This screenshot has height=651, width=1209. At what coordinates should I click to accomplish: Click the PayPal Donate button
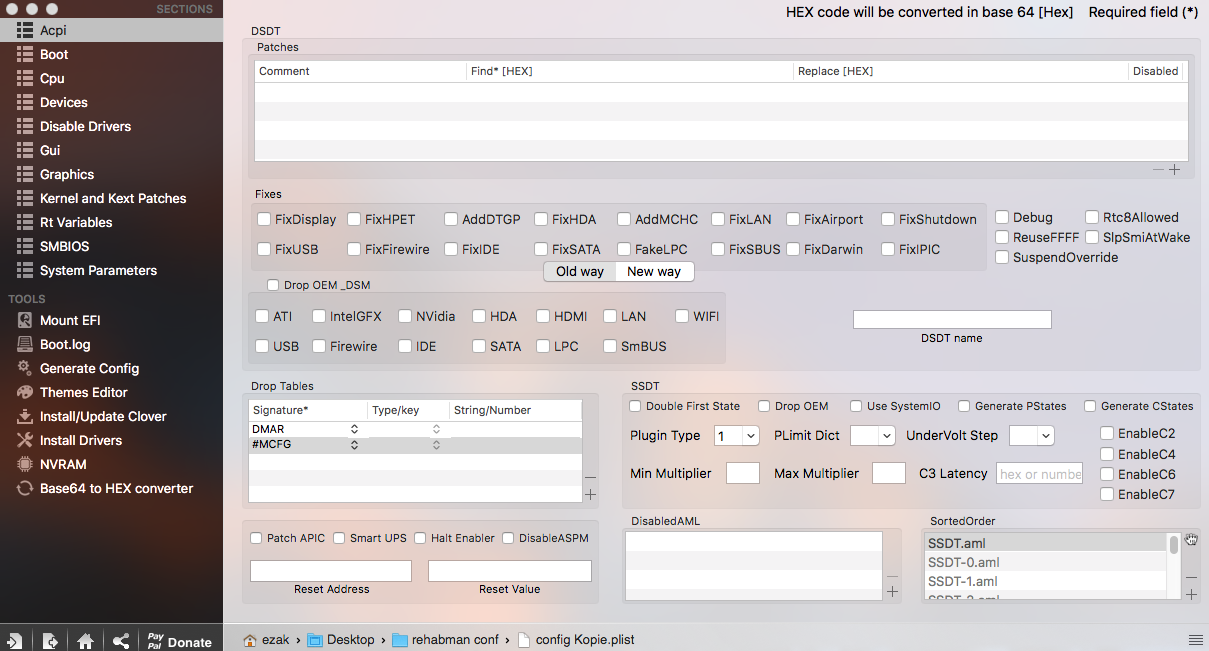pos(180,641)
